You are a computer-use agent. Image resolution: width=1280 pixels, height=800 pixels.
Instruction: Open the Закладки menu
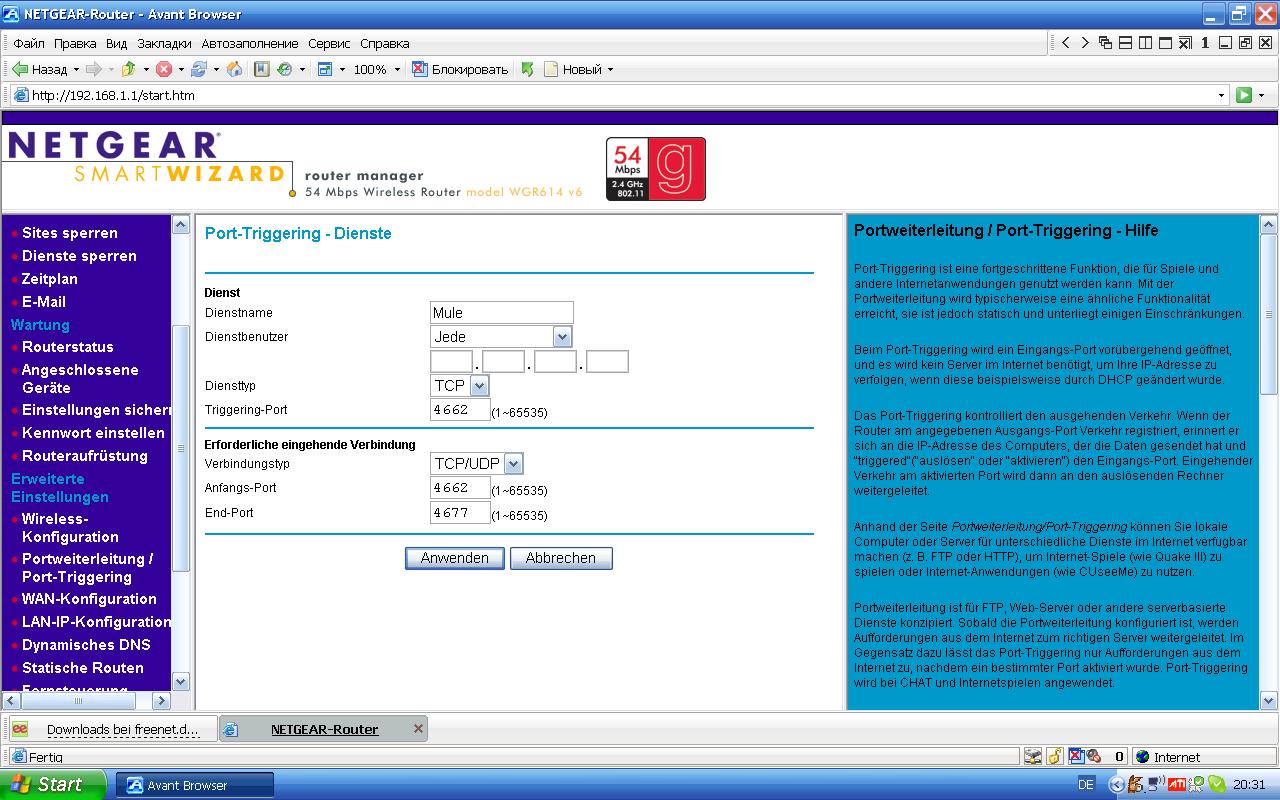click(x=164, y=43)
